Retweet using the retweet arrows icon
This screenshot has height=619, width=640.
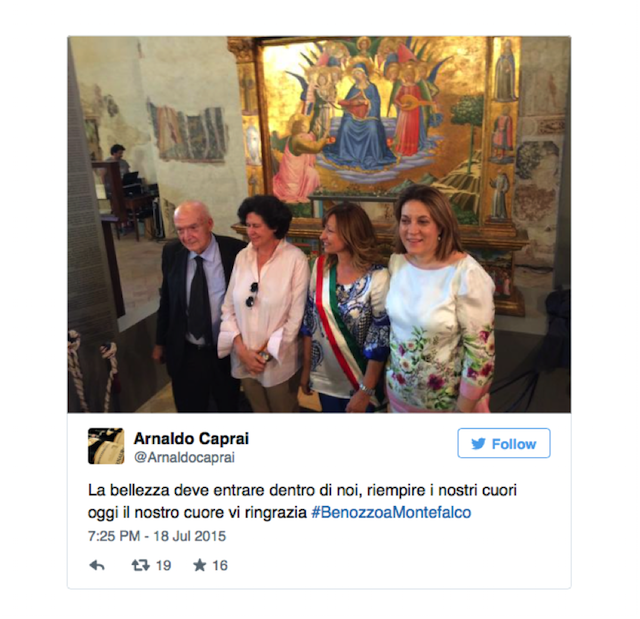point(140,565)
